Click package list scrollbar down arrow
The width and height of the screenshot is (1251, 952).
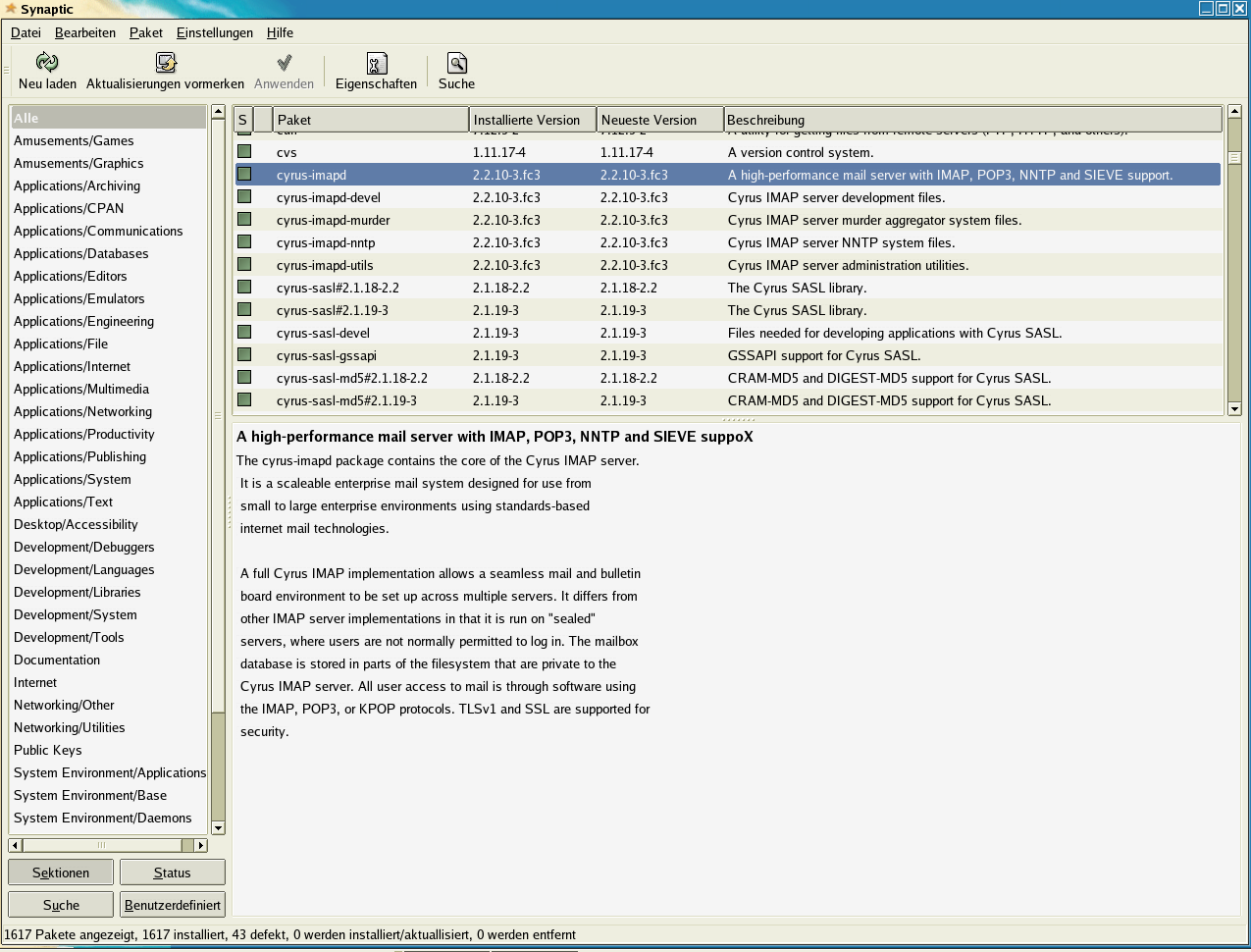pos(1234,408)
